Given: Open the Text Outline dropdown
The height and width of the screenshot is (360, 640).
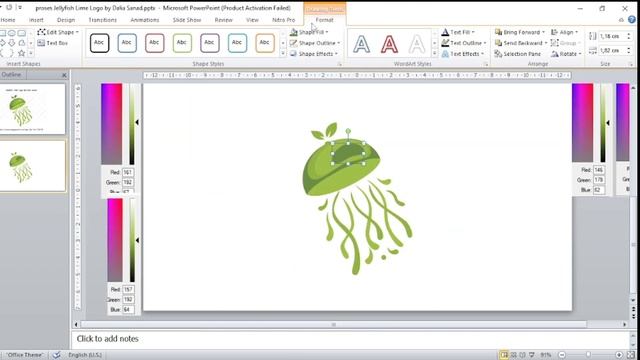Looking at the screenshot, I should [x=464, y=43].
